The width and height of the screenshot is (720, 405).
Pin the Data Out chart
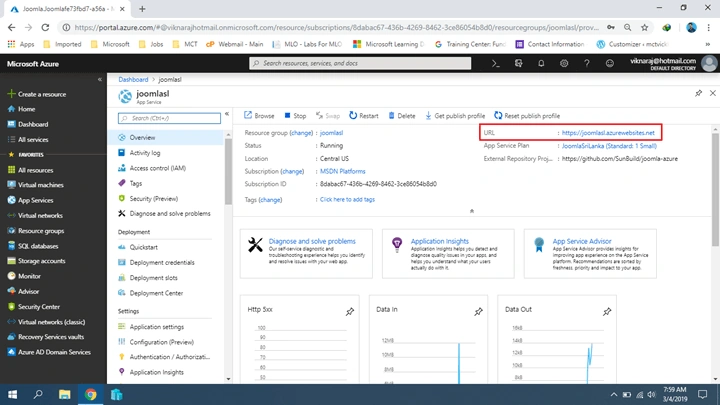(x=607, y=312)
